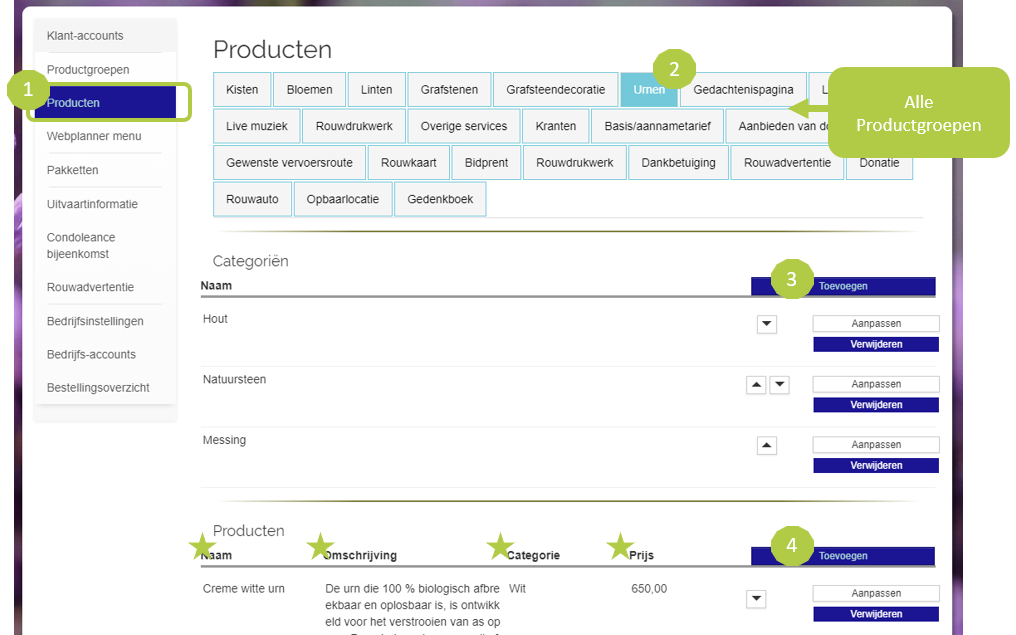
Task: Move Natuursteen category down with arrow
Action: click(x=779, y=385)
